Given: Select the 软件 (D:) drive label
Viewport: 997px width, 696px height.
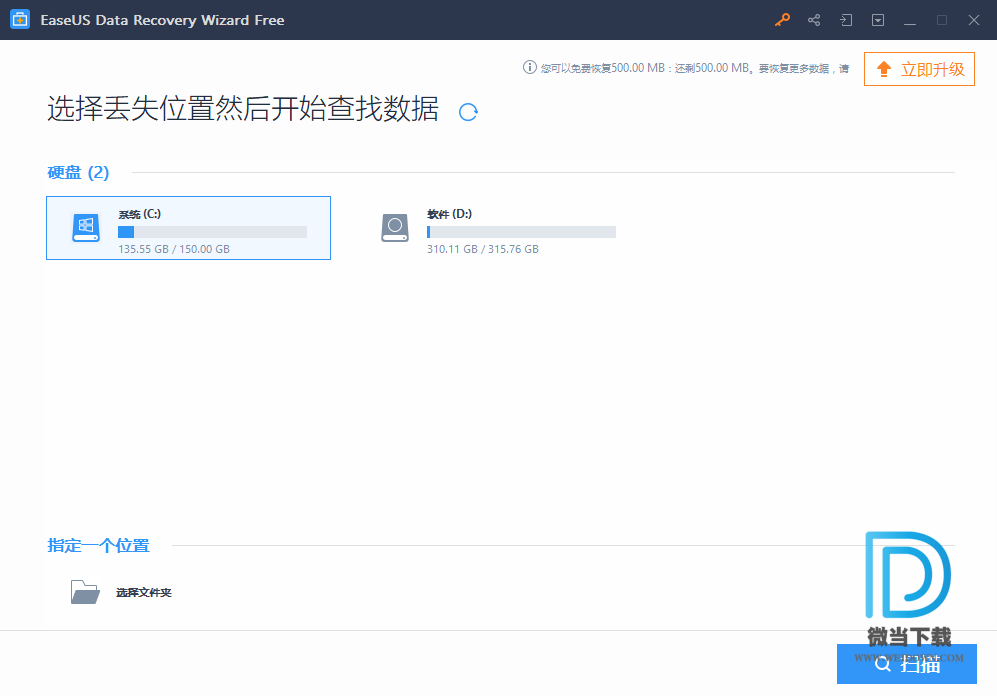Looking at the screenshot, I should coord(449,214).
